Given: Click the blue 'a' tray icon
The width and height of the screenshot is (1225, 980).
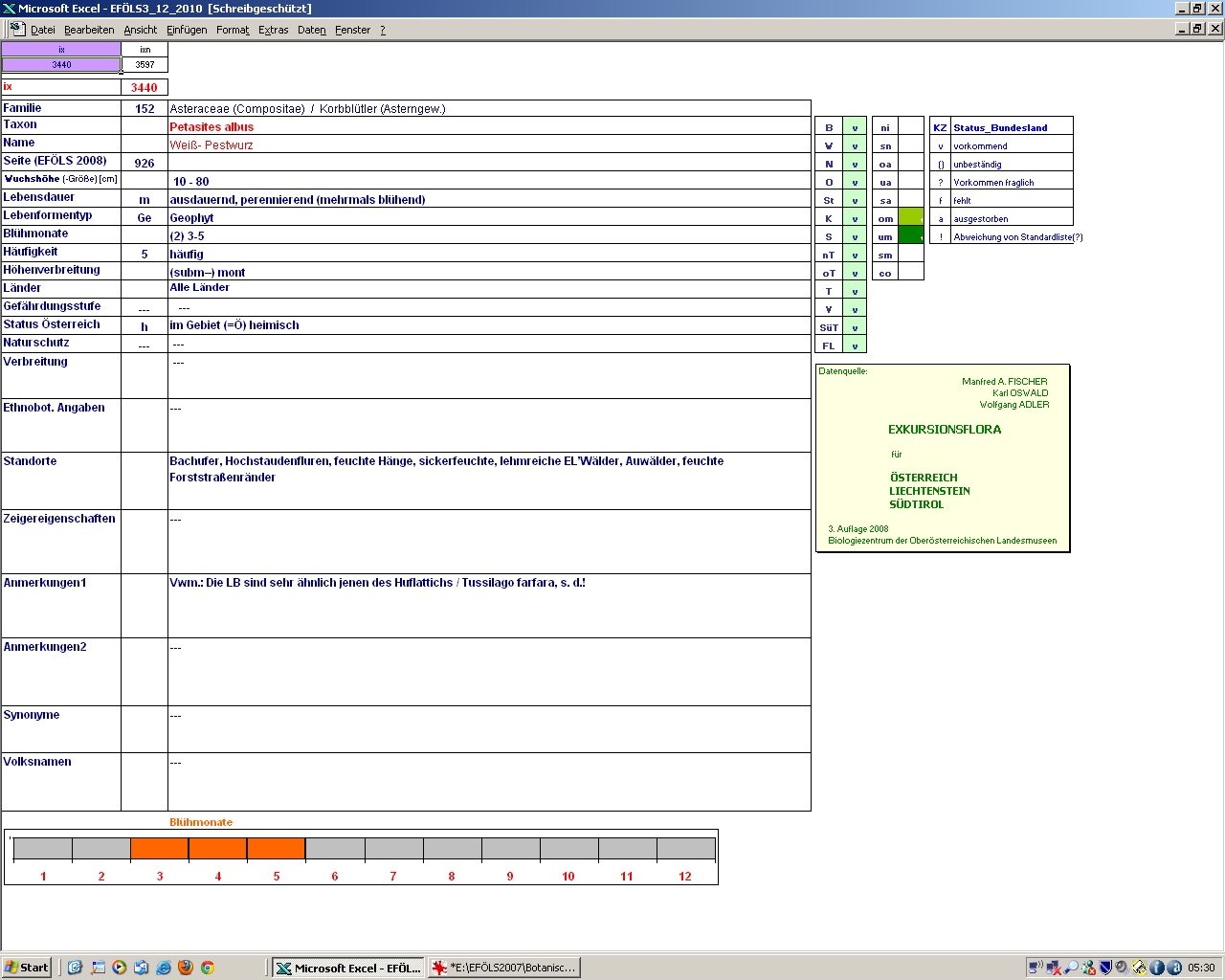Looking at the screenshot, I should 1173,968.
